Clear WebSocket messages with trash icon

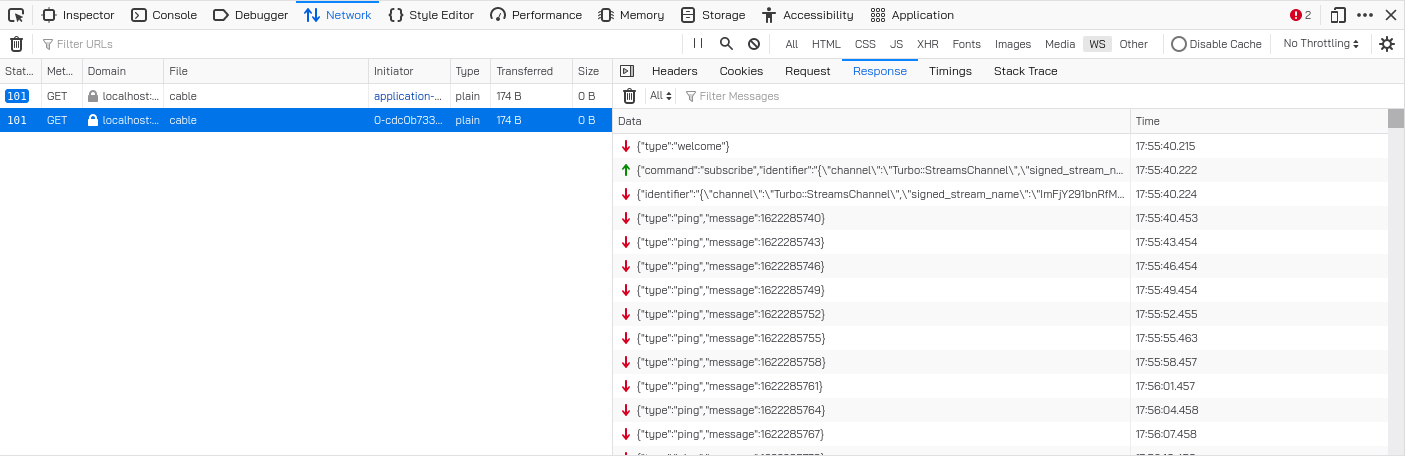pyautogui.click(x=629, y=96)
